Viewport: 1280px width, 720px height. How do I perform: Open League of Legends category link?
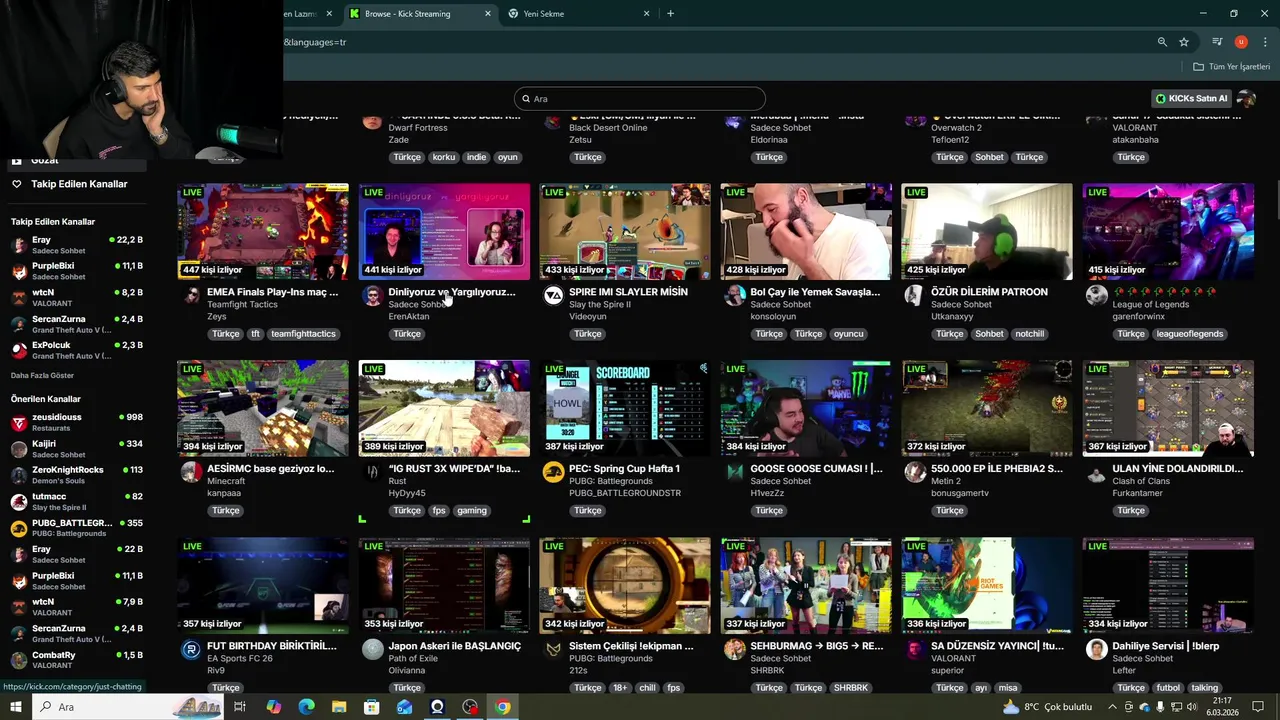[1150, 304]
